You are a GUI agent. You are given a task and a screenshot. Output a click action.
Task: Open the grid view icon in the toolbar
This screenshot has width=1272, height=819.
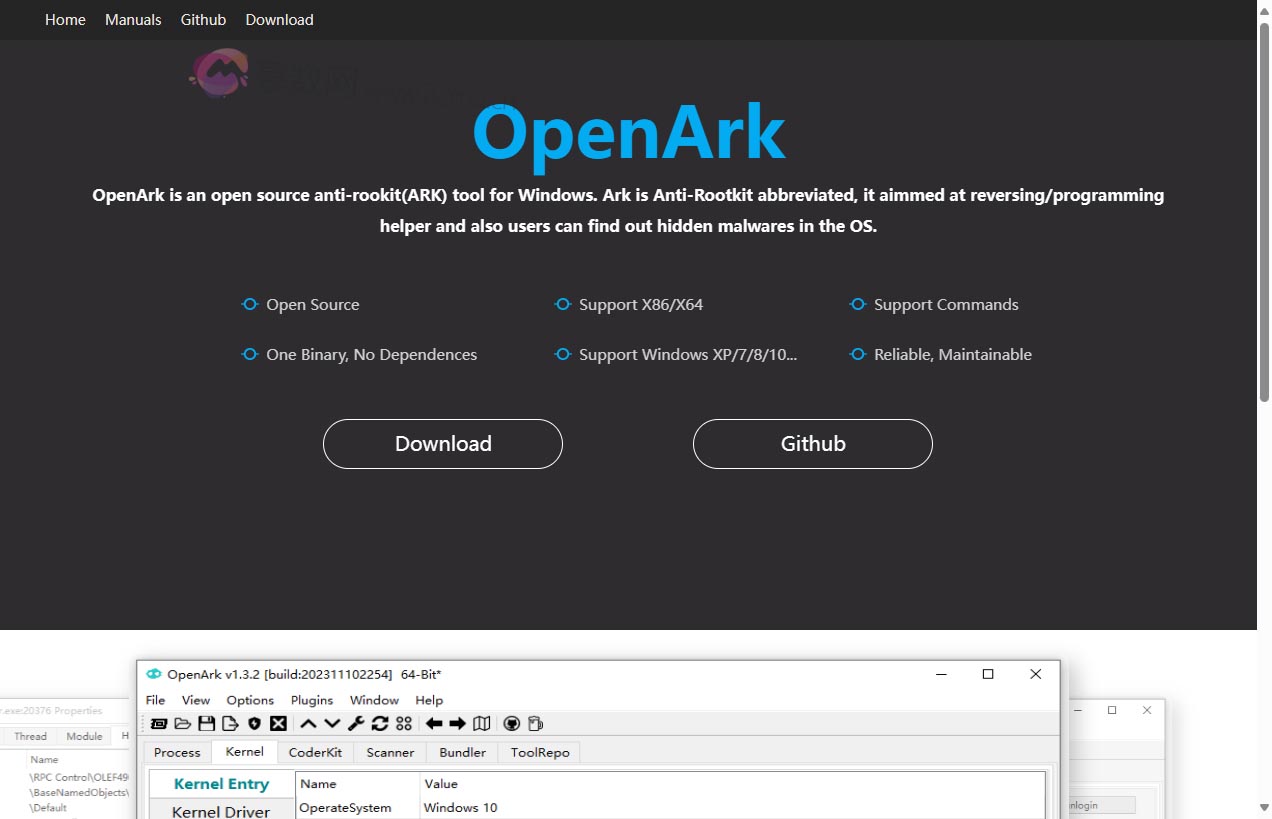click(x=404, y=723)
